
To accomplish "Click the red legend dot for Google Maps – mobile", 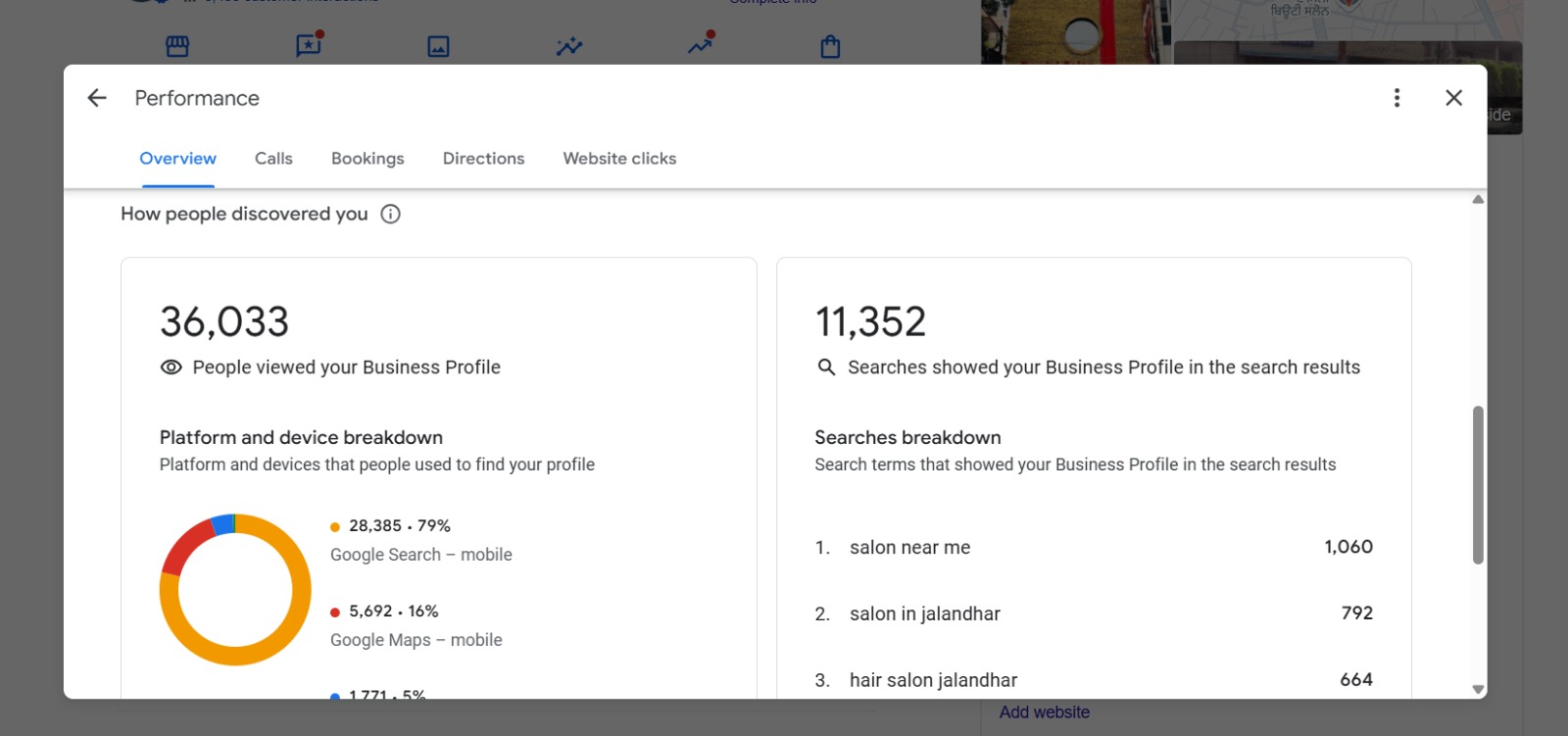I will (335, 613).
